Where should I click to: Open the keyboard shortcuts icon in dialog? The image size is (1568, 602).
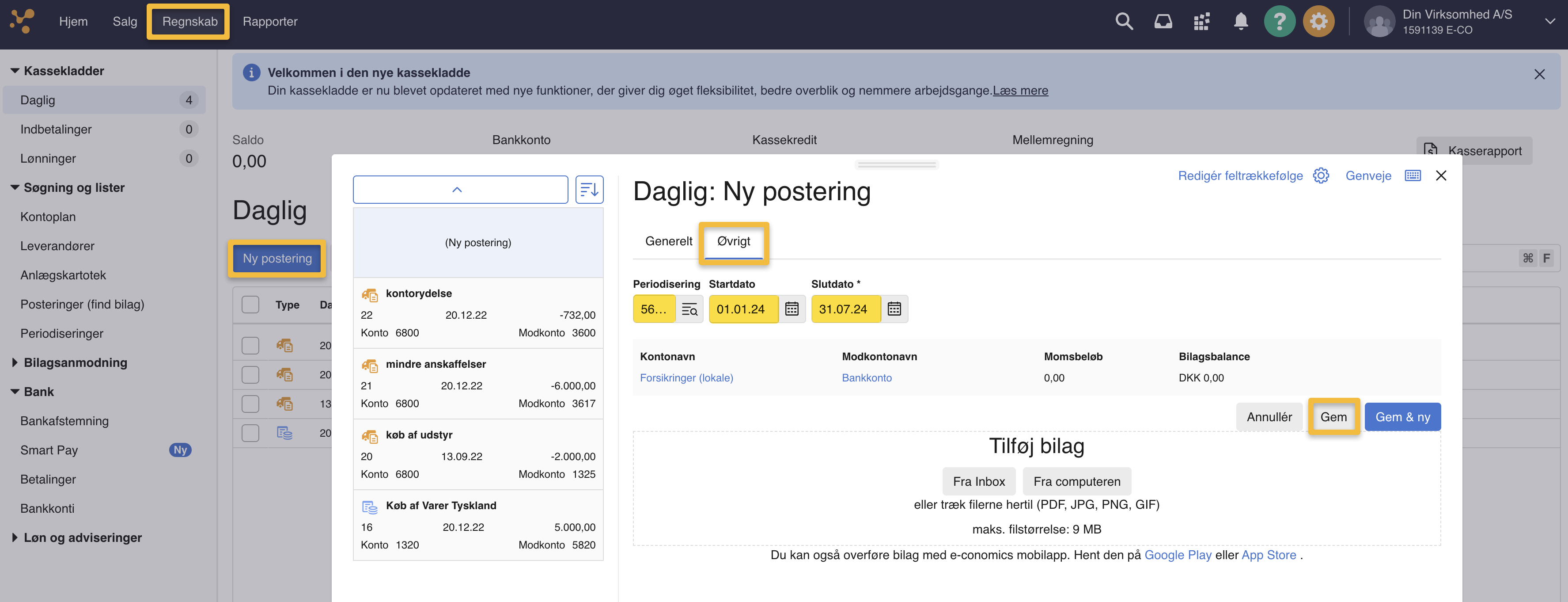click(x=1413, y=175)
